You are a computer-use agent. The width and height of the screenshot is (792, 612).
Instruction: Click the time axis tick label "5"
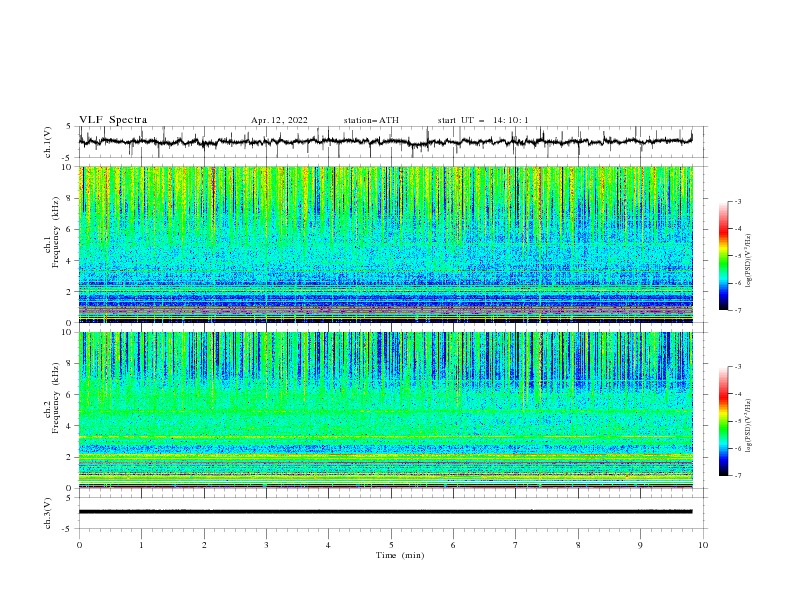click(391, 545)
